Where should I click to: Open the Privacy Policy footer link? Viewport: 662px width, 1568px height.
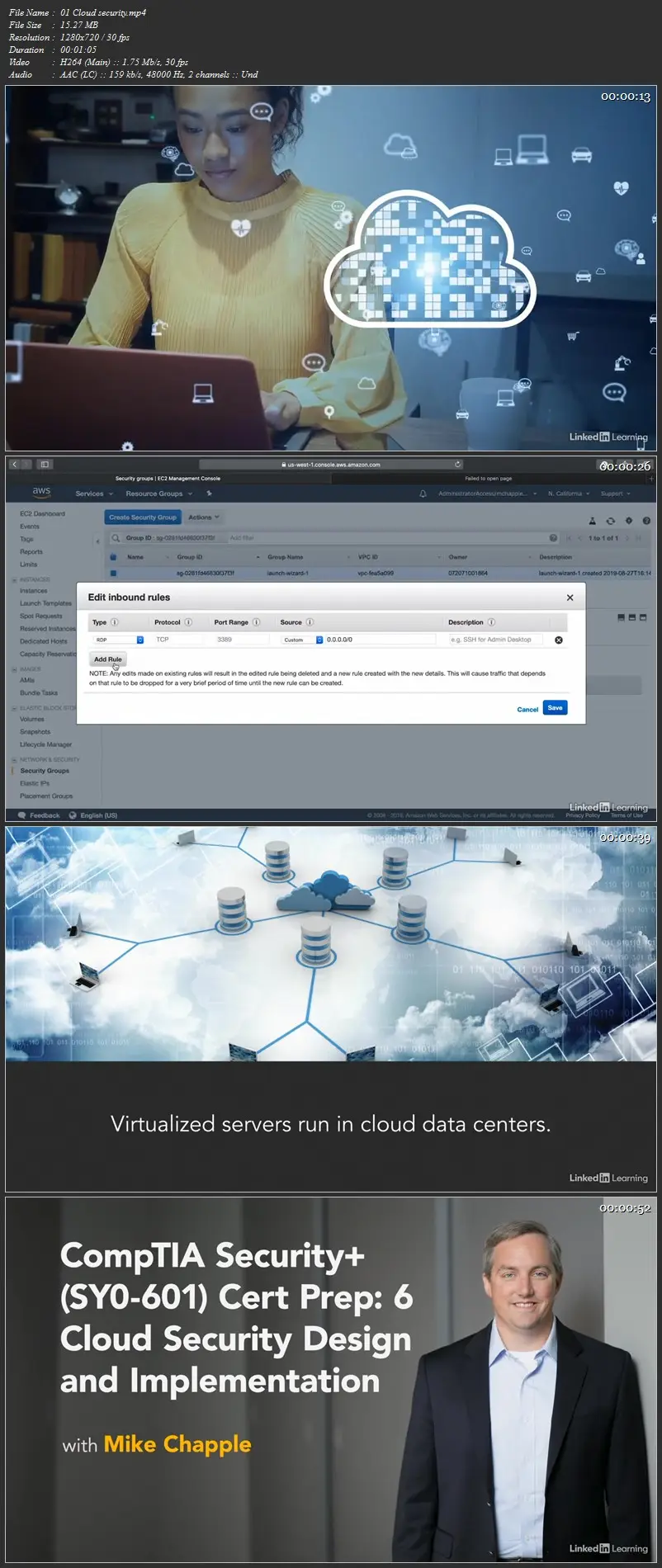[x=583, y=815]
